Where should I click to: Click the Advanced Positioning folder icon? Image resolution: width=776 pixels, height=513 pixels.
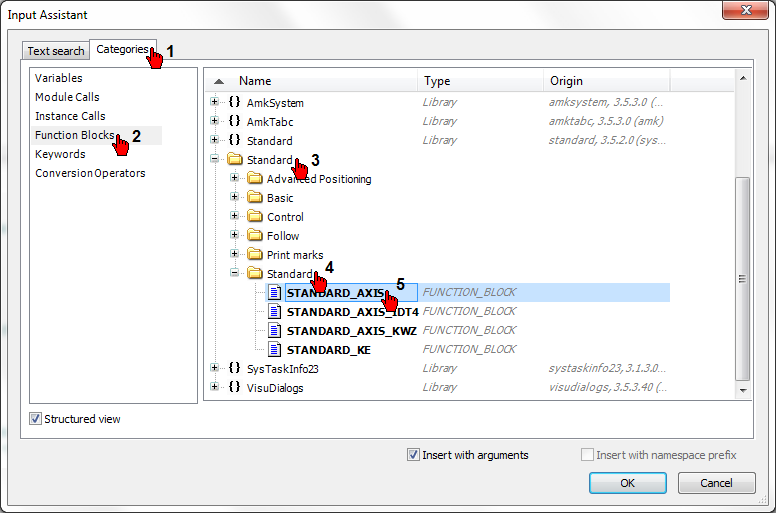(x=255, y=178)
